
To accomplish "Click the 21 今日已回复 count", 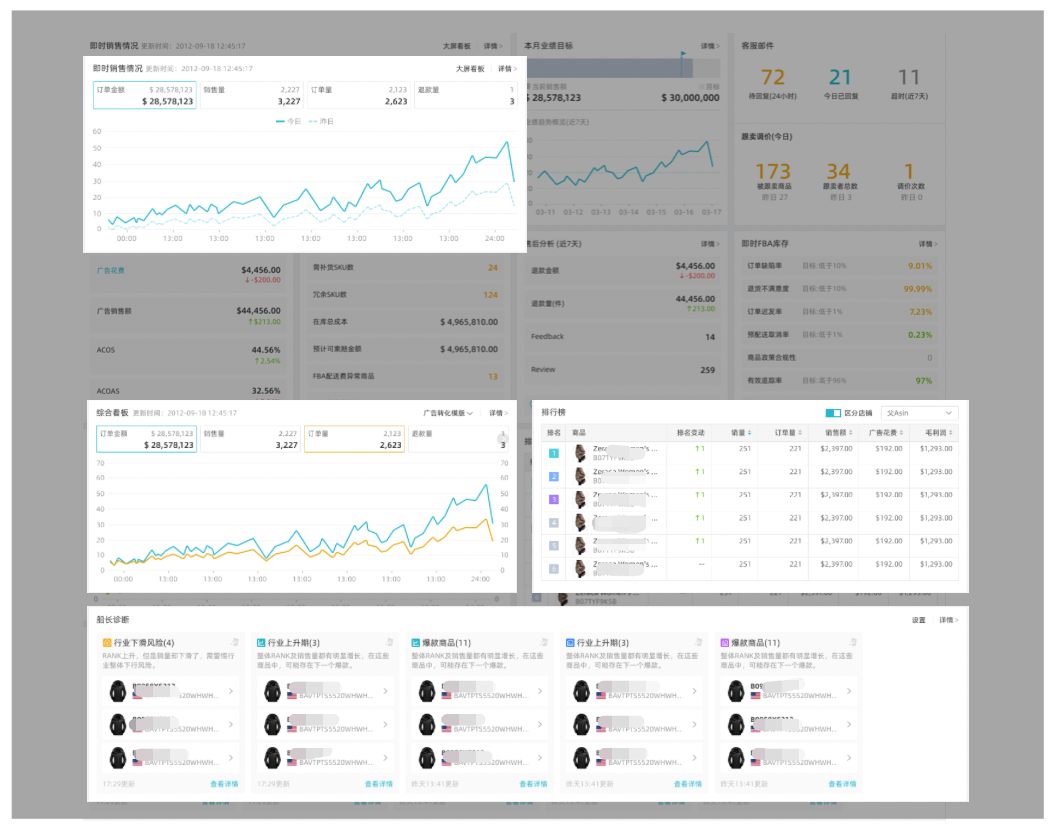I will [x=840, y=77].
